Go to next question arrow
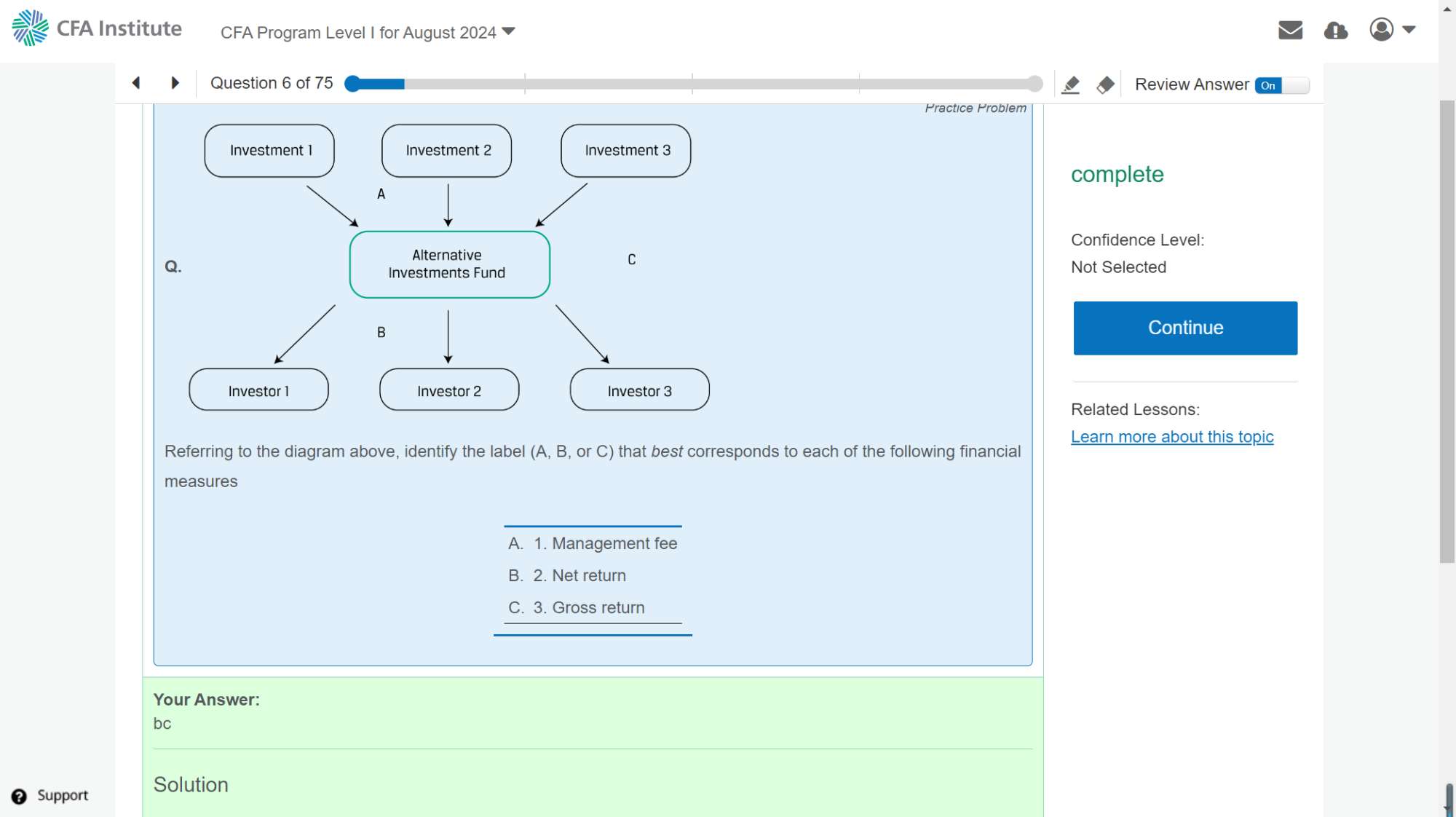The width and height of the screenshot is (1456, 817). (175, 83)
